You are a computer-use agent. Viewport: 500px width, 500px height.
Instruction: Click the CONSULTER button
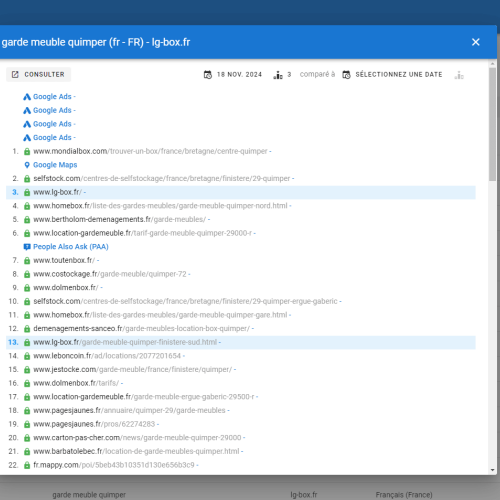(x=39, y=74)
